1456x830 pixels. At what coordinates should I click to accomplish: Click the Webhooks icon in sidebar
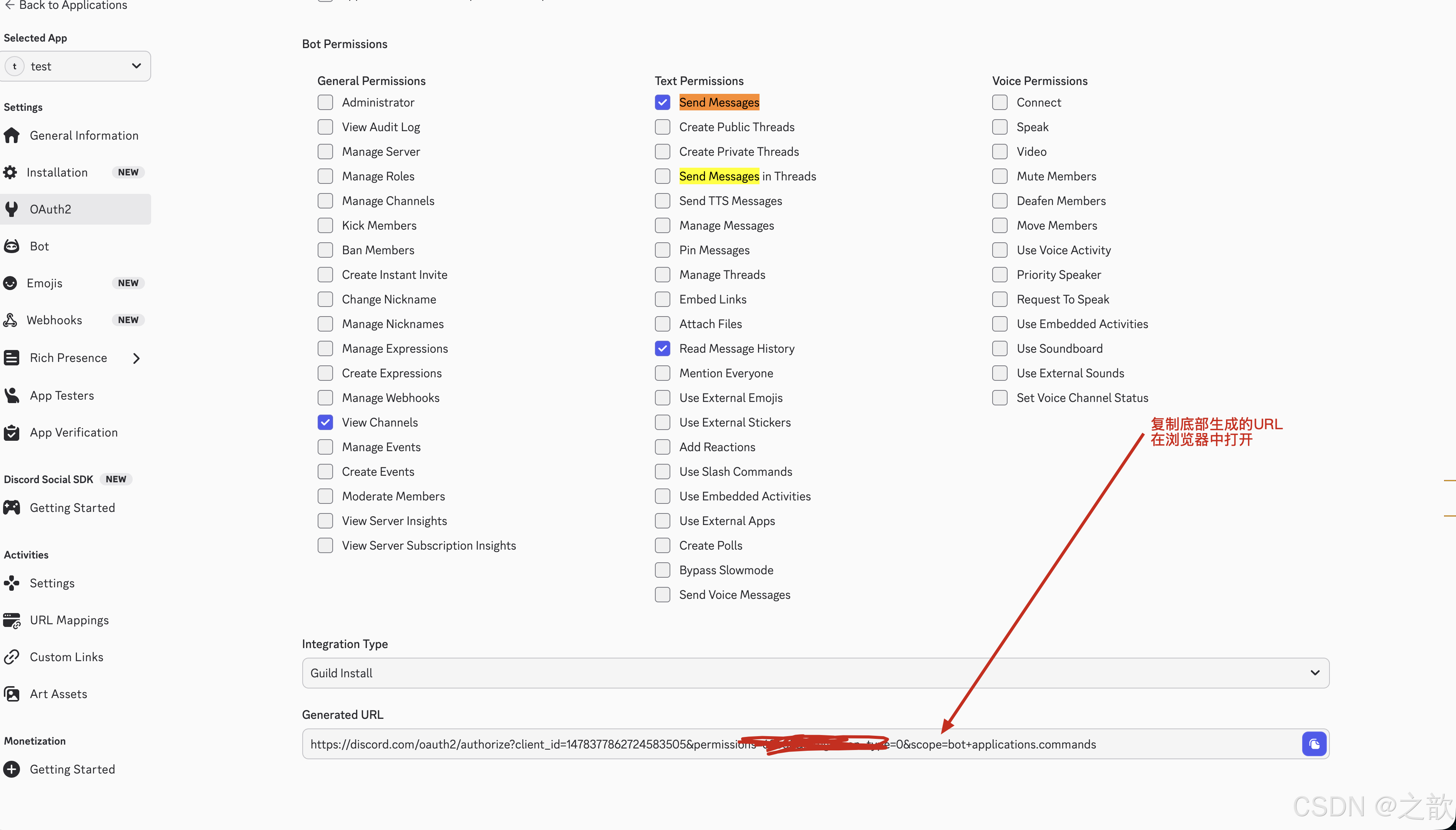(x=10, y=320)
